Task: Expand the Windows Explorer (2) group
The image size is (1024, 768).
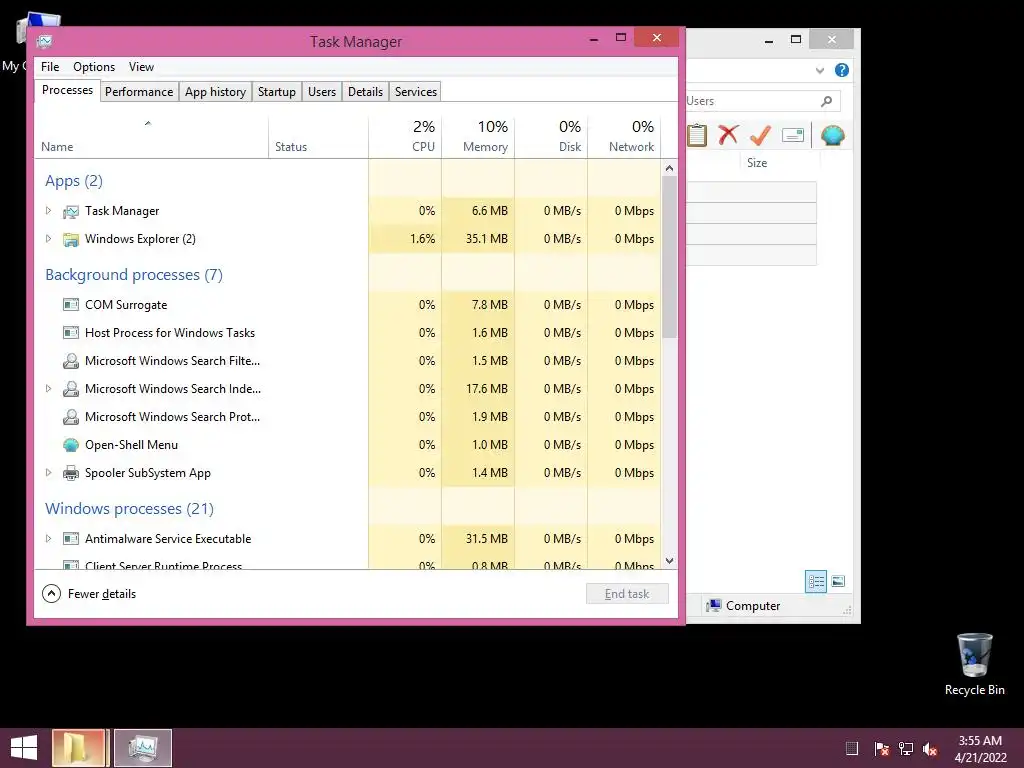Action: point(48,239)
